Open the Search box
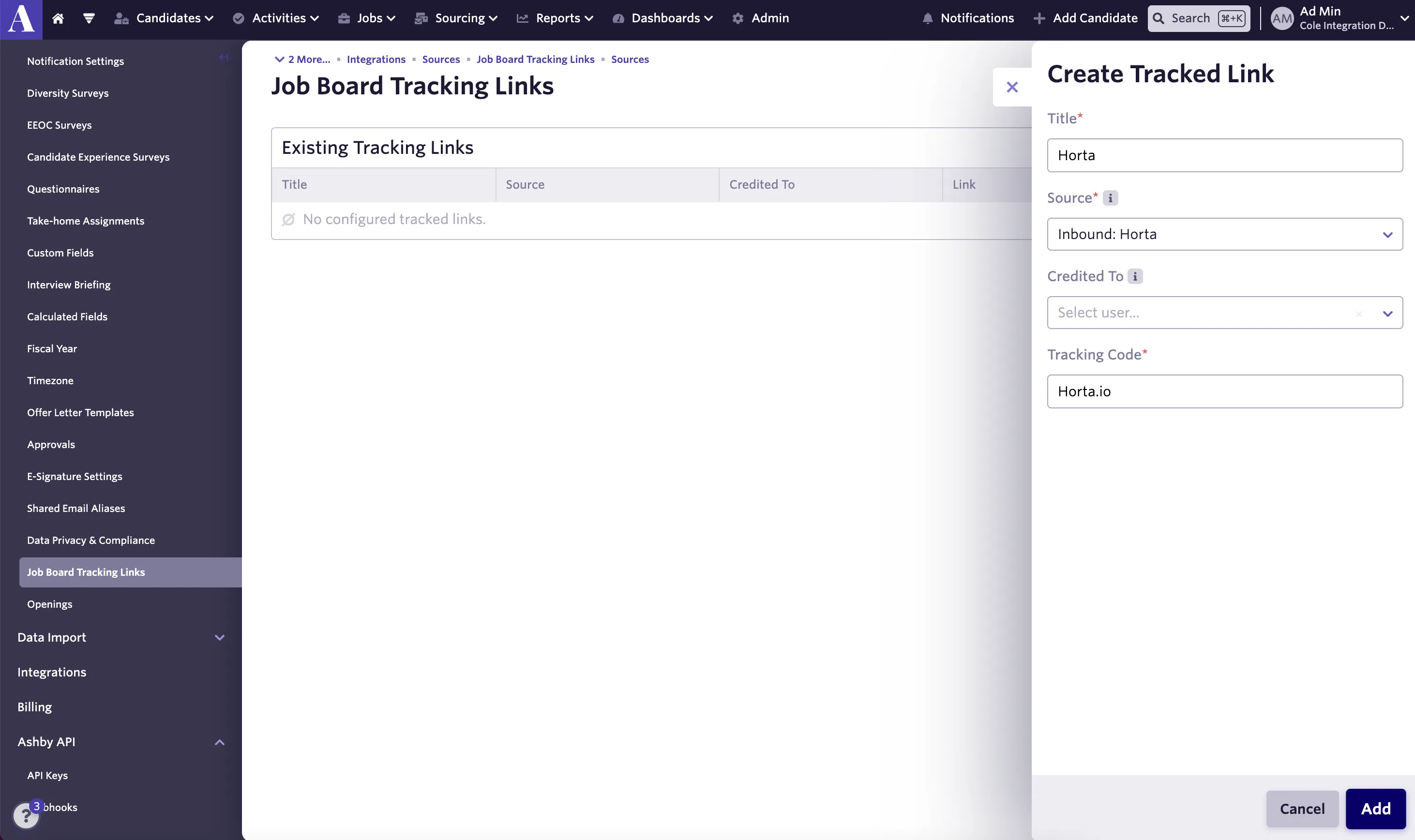Screen dimensions: 1415x840 point(1199,19)
